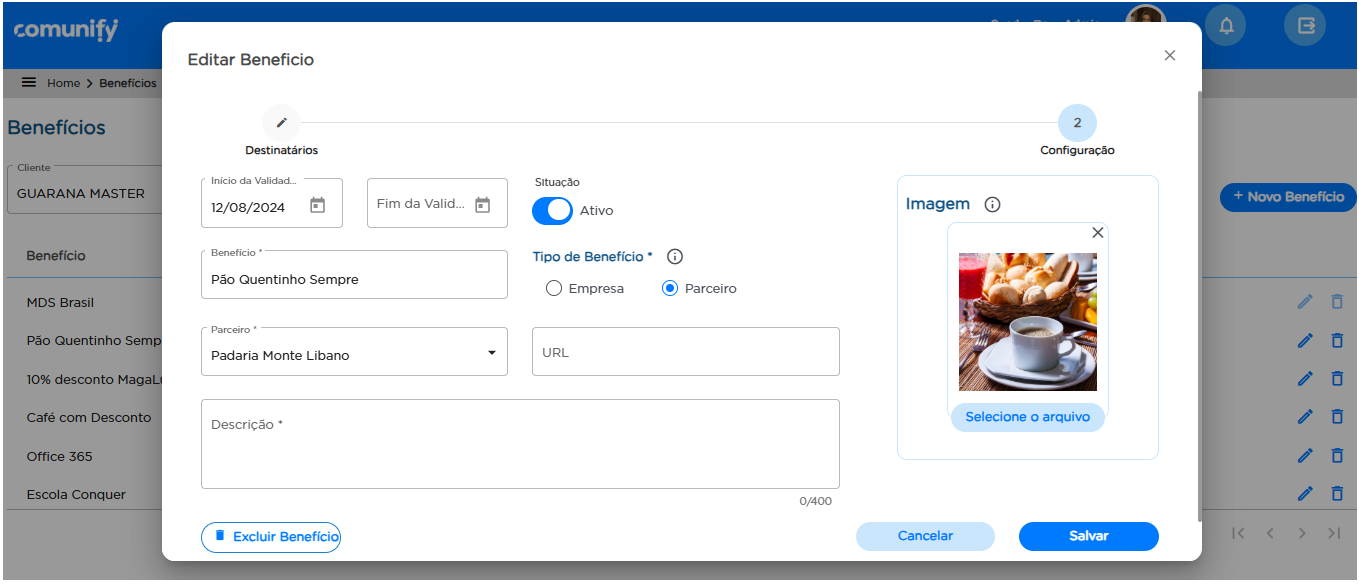Edit Office 365 benefit with pencil icon
1359x586 pixels.
pyautogui.click(x=1304, y=456)
